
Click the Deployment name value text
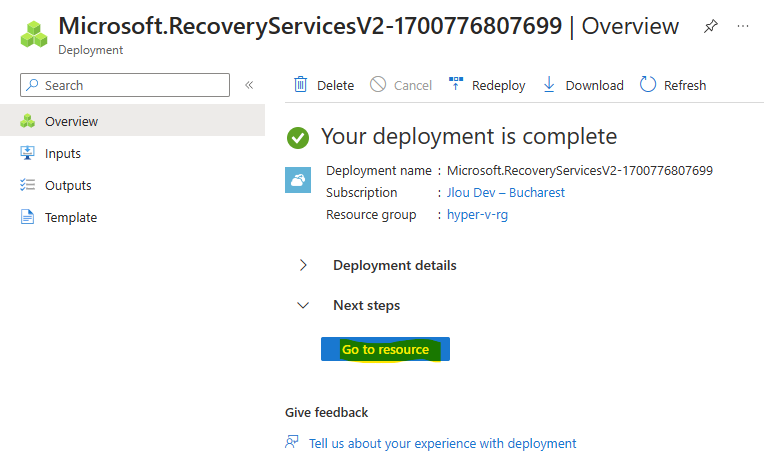(580, 170)
